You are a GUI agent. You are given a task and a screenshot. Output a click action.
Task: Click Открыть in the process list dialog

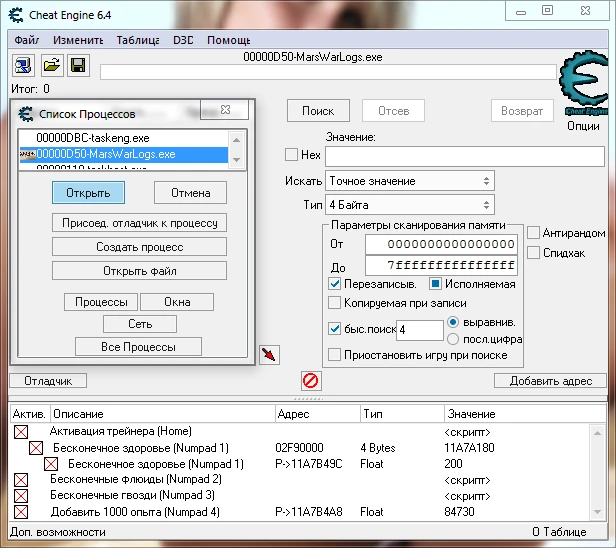(x=88, y=192)
